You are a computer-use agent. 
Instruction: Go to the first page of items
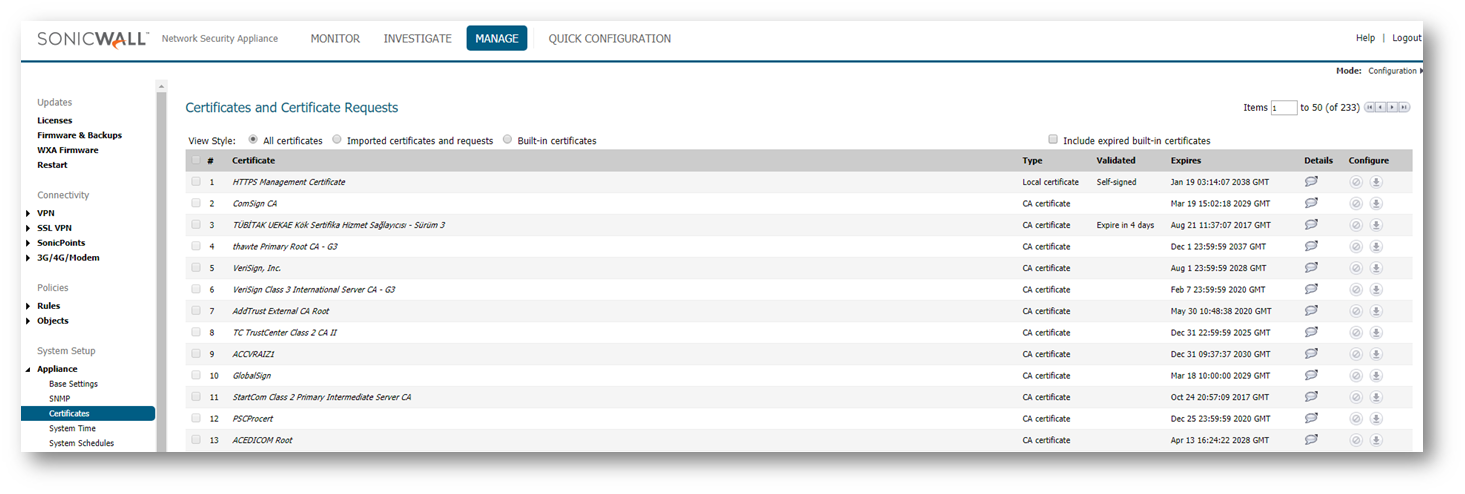(x=1370, y=107)
